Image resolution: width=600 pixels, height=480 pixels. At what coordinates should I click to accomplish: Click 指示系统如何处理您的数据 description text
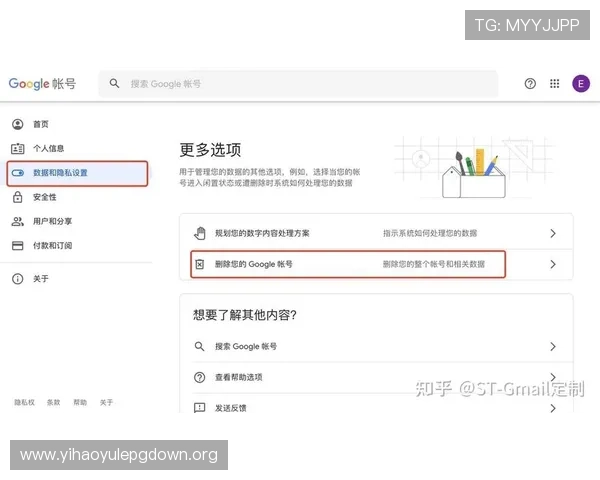(x=430, y=233)
